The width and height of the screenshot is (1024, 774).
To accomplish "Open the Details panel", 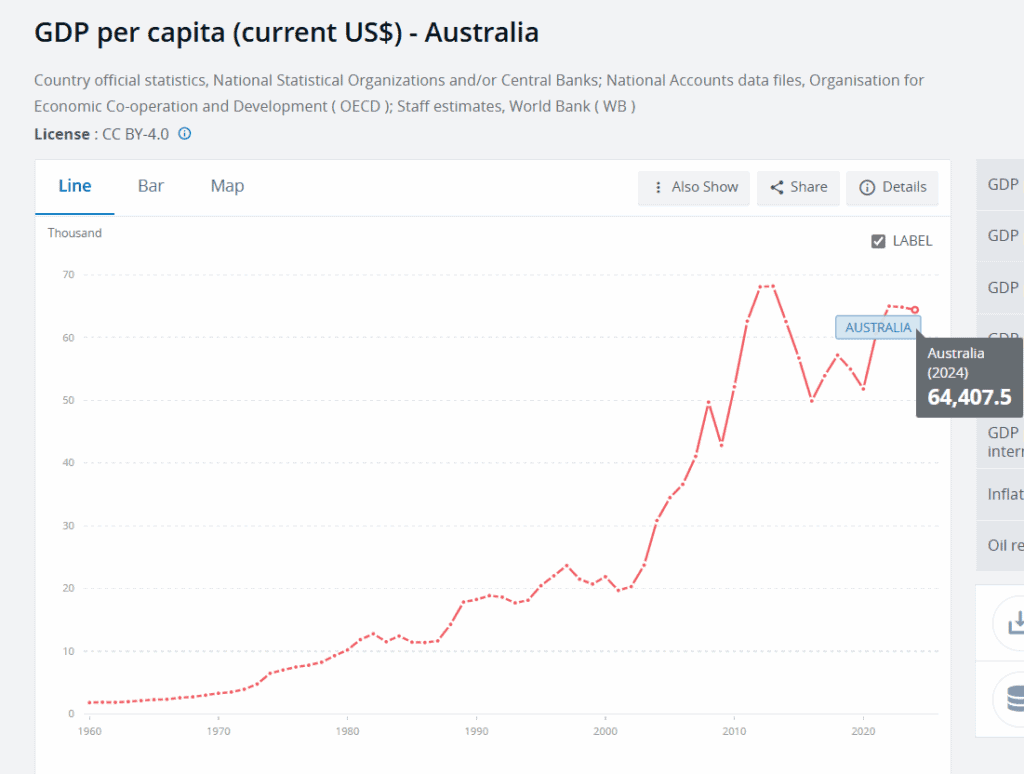I will pyautogui.click(x=892, y=187).
